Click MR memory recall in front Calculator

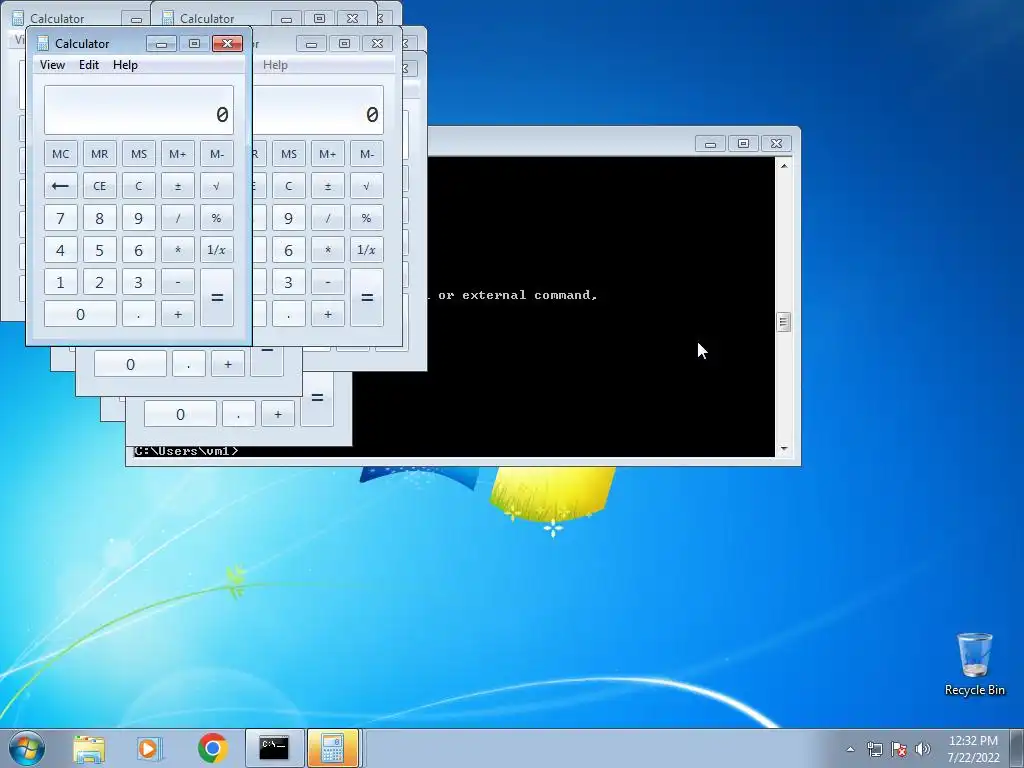pos(99,154)
